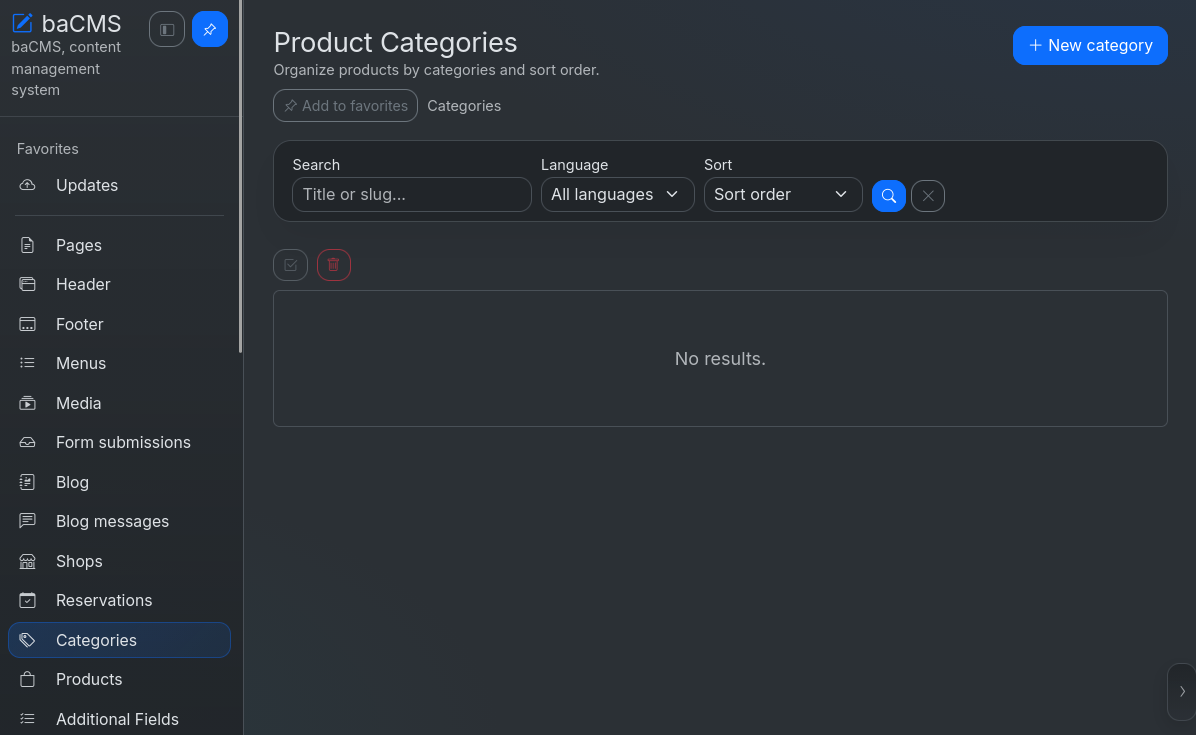Open the Reservations section
The height and width of the screenshot is (735, 1196).
pyautogui.click(x=104, y=601)
